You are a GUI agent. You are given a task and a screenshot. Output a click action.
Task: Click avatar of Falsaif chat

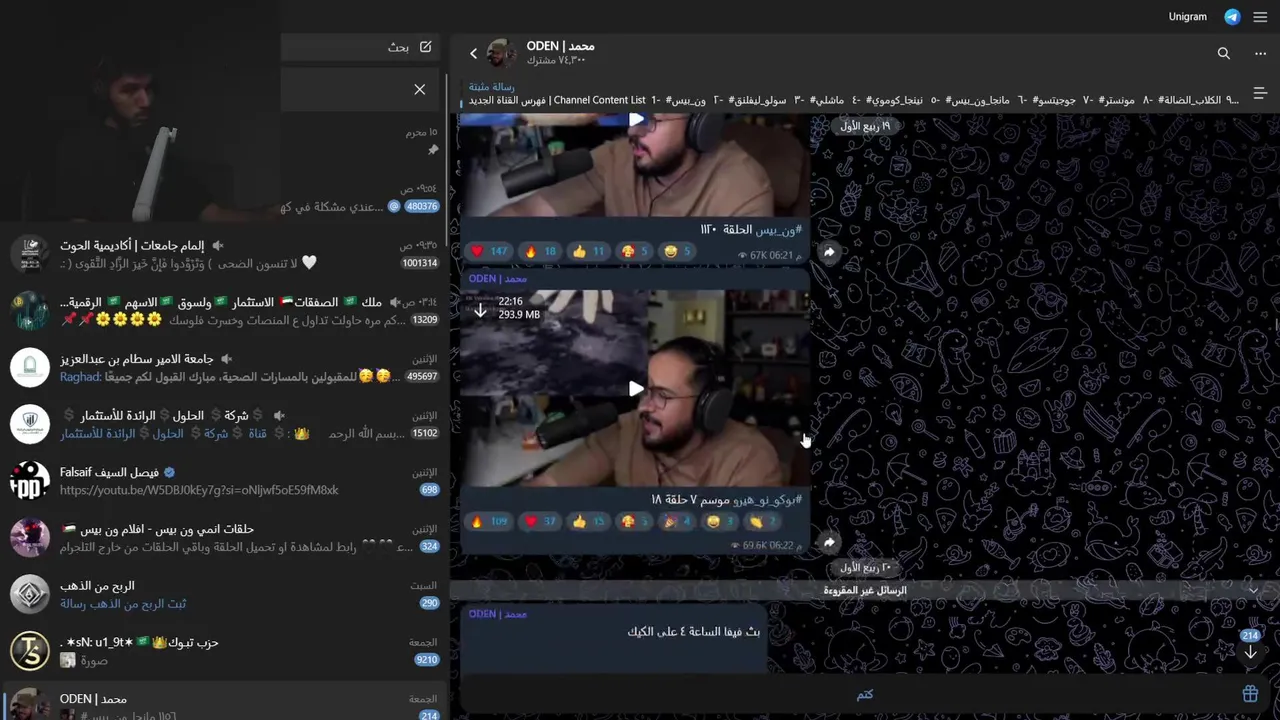[x=30, y=481]
